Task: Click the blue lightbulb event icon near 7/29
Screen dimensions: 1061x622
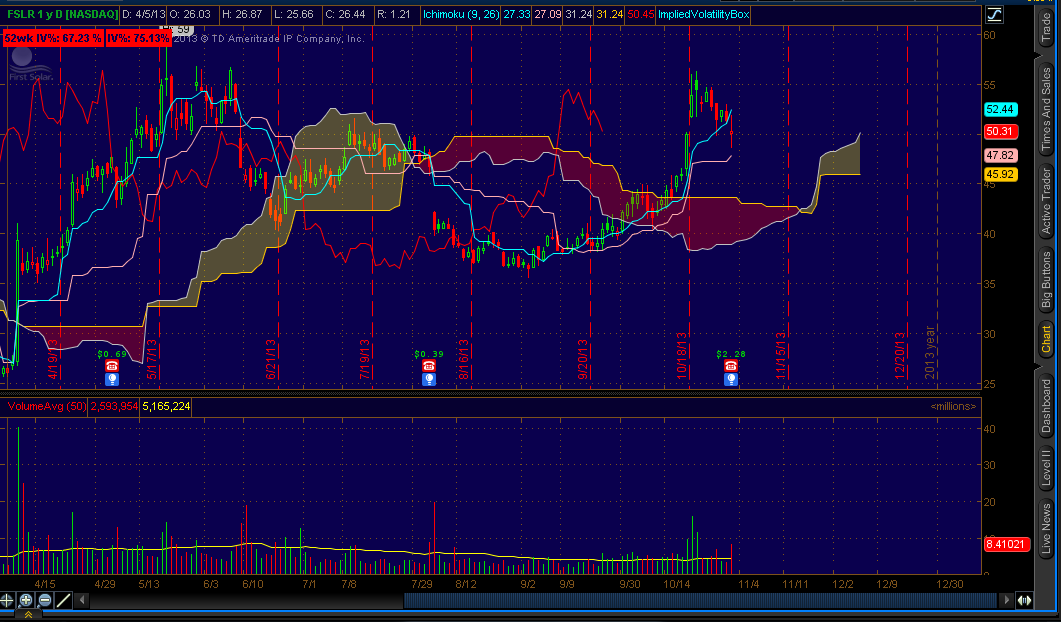Action: click(x=428, y=380)
